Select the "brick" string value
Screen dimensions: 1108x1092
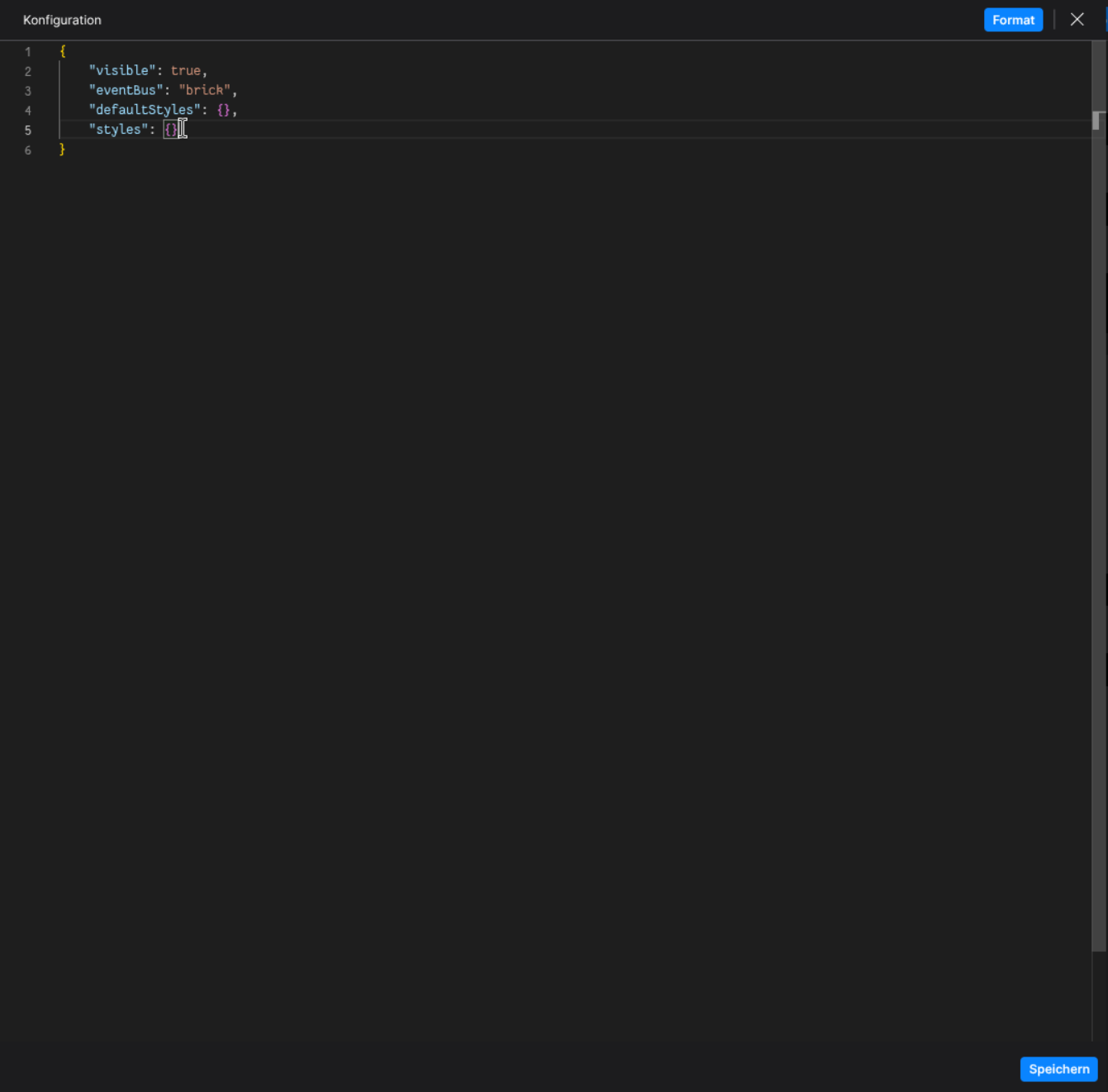tap(204, 90)
